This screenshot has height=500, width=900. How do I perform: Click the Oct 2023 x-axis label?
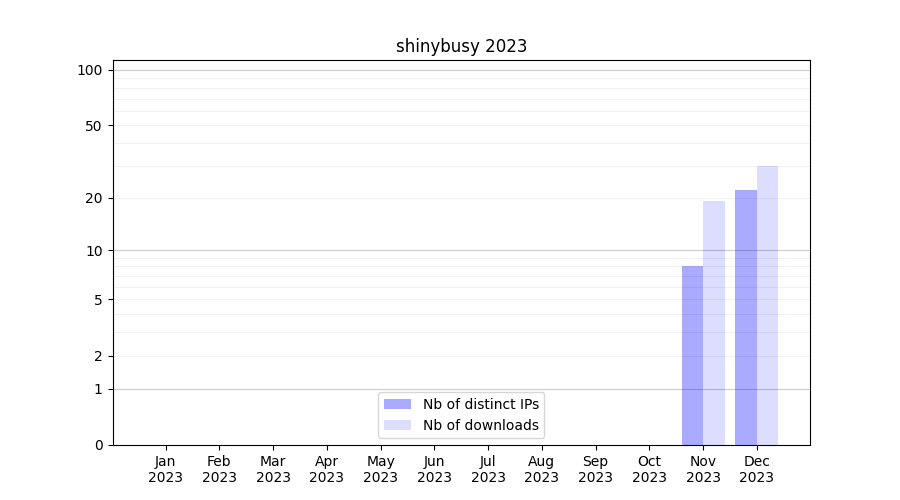649,469
